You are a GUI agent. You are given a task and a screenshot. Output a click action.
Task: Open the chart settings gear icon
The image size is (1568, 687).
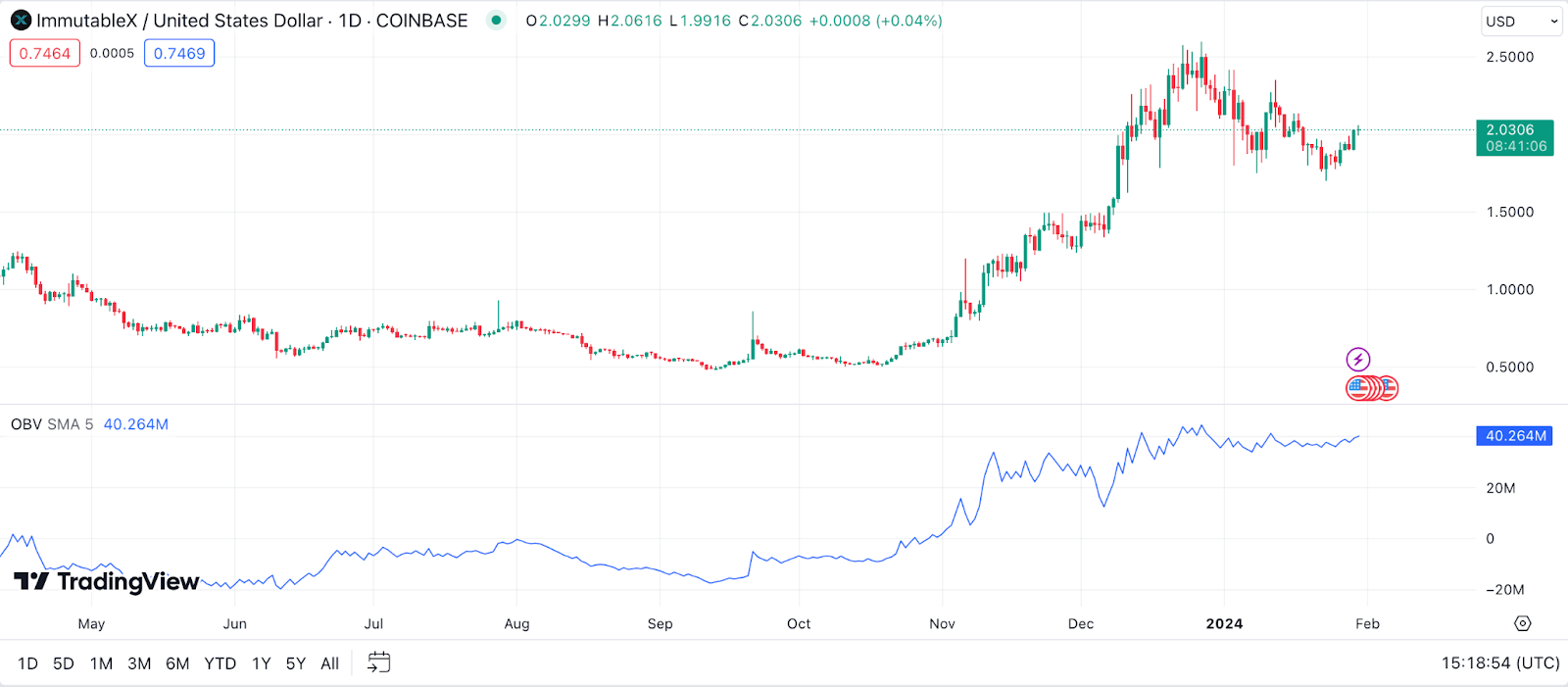[1522, 623]
